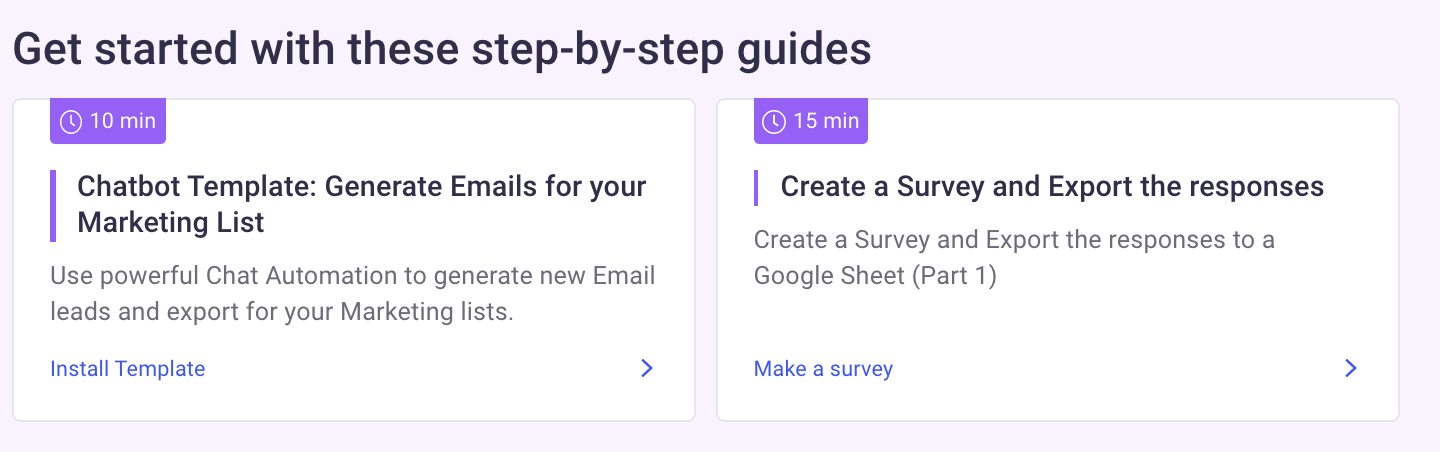Click the clock icon in the 10 min badge
Viewport: 1440px width, 452px height.
point(72,121)
